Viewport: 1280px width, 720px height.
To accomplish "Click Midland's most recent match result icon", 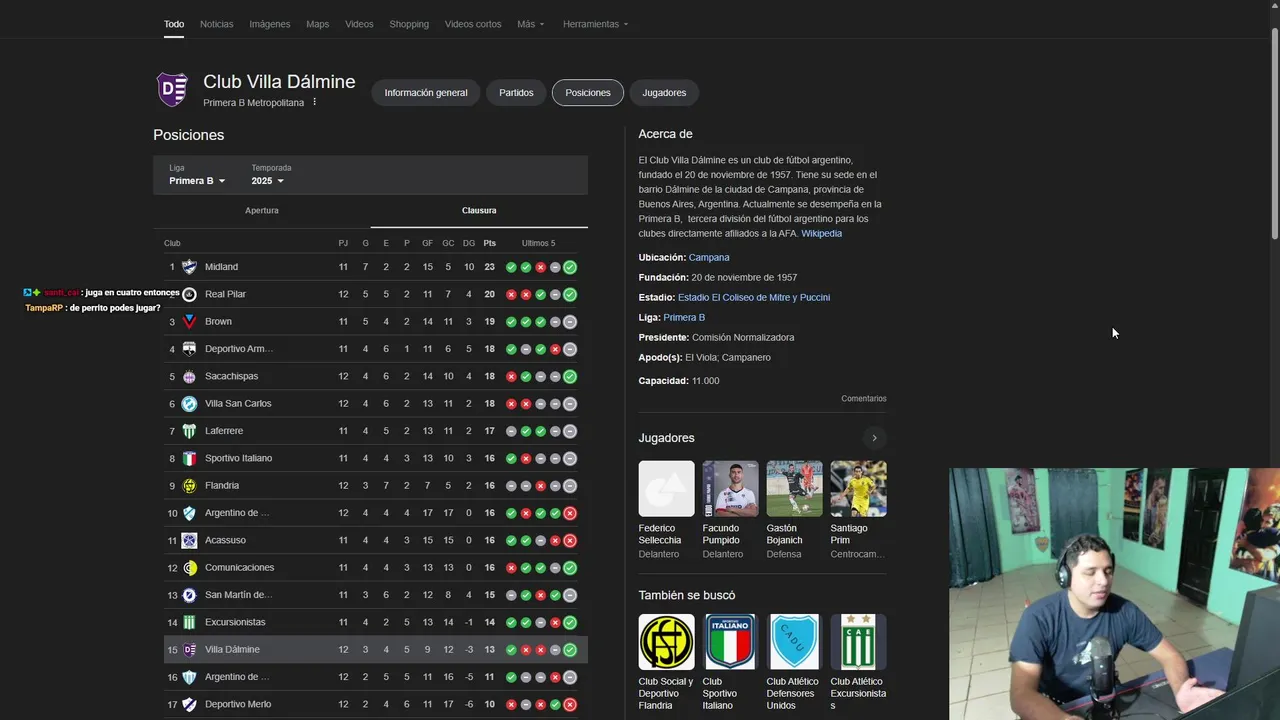I will click(x=570, y=267).
